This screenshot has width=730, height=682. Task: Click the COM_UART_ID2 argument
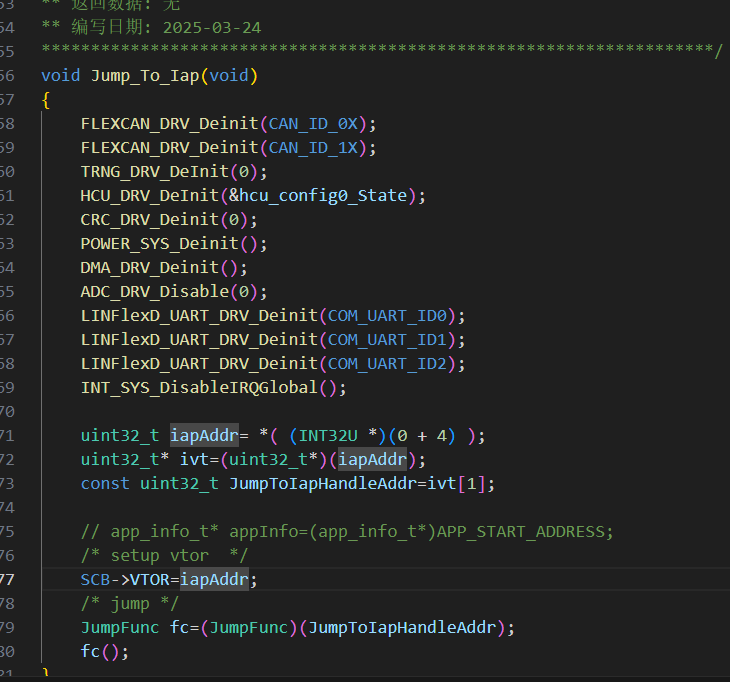[388, 363]
